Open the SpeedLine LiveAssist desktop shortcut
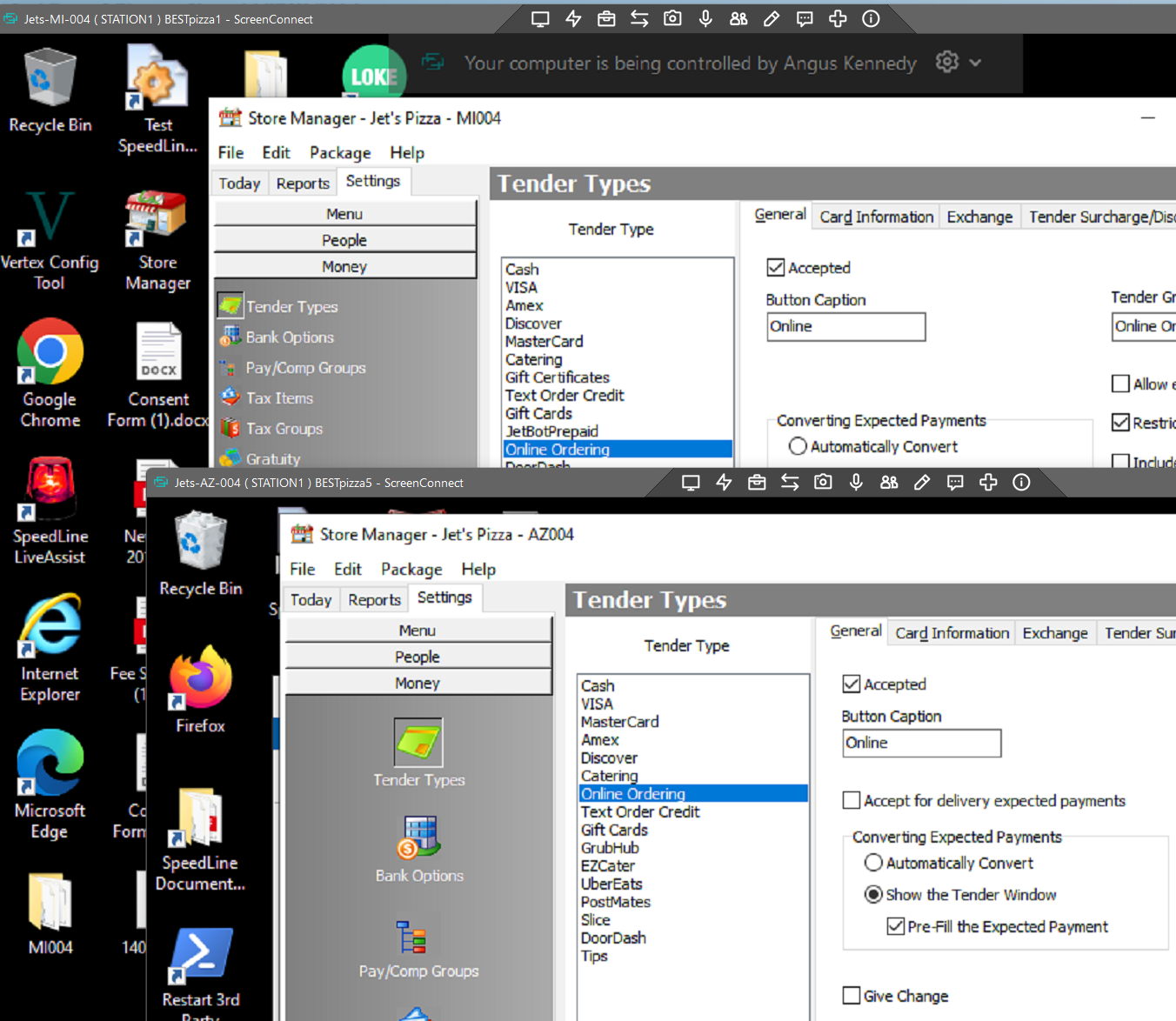This screenshot has width=1176, height=1021. pyautogui.click(x=50, y=511)
